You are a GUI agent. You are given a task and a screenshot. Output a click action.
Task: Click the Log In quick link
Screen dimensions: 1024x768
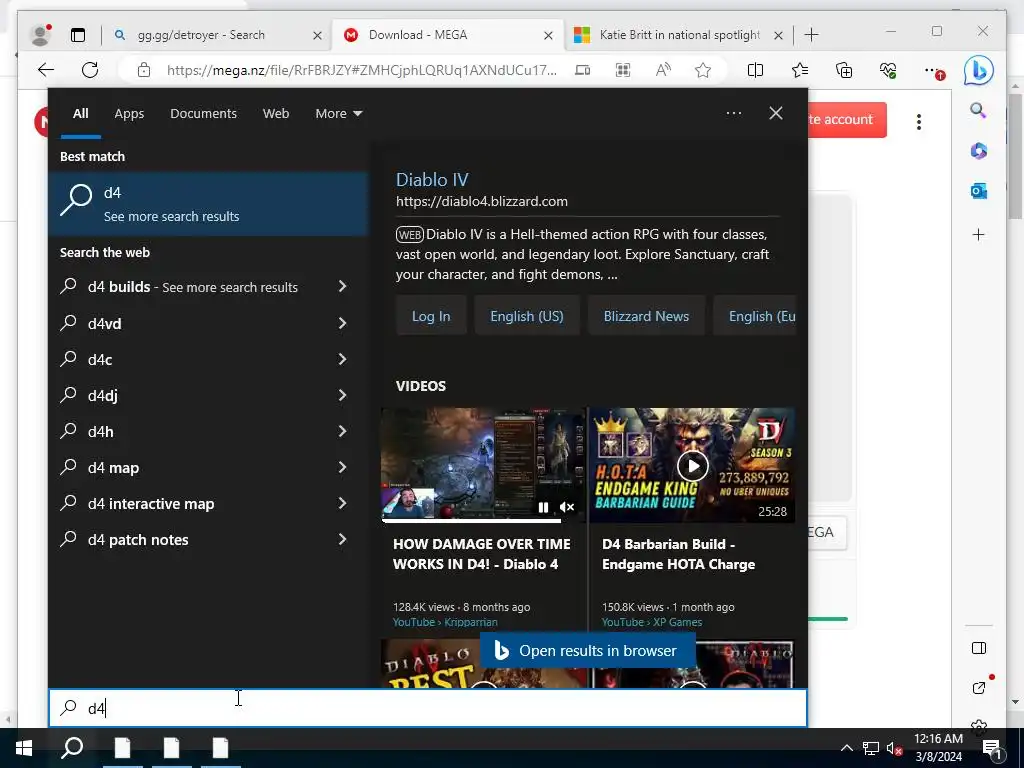click(431, 316)
